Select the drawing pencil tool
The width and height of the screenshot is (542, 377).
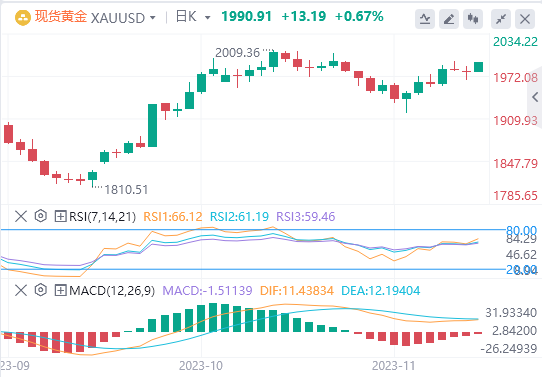[x=449, y=19]
